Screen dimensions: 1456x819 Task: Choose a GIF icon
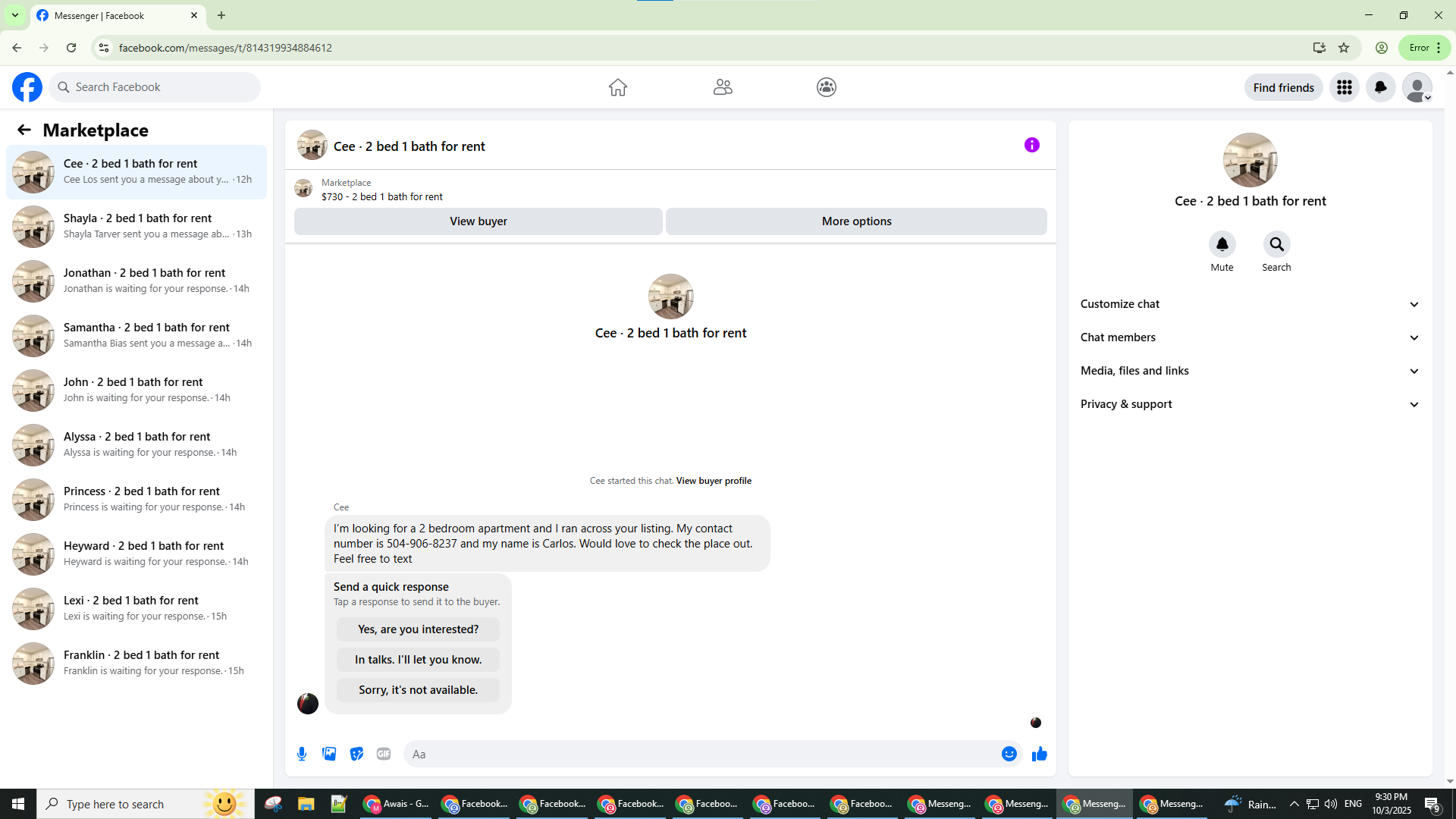pos(384,754)
